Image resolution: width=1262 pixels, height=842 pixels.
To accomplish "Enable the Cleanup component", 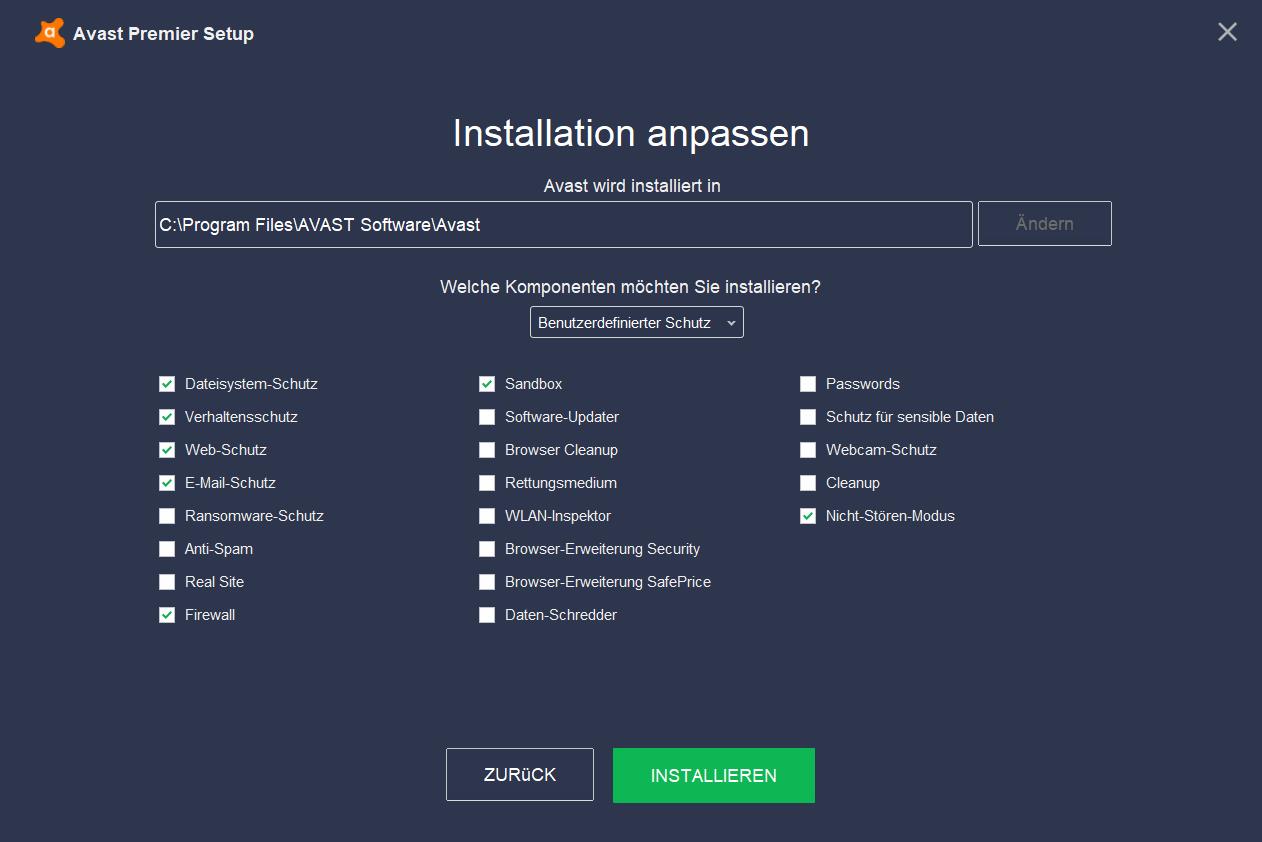I will click(808, 483).
